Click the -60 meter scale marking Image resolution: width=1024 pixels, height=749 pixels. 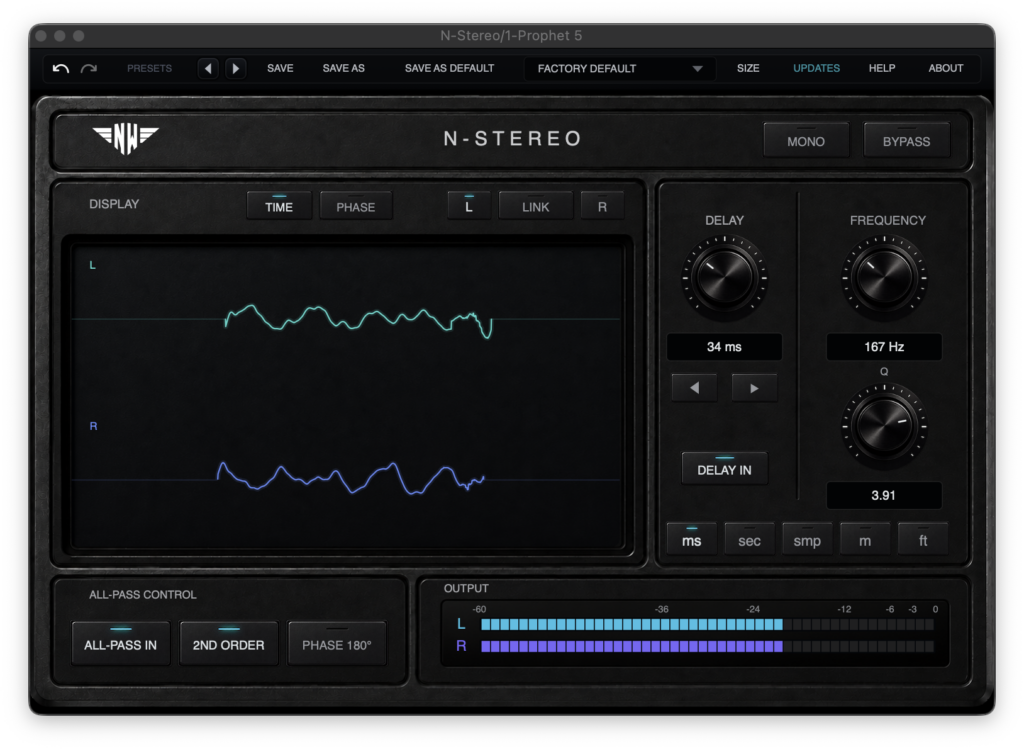(x=479, y=609)
